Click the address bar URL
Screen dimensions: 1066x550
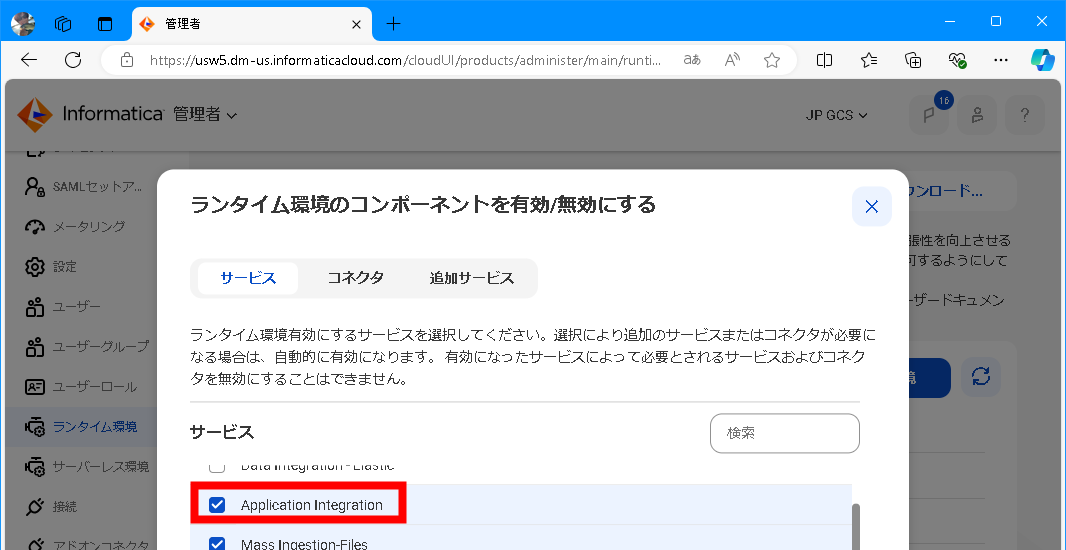(405, 61)
